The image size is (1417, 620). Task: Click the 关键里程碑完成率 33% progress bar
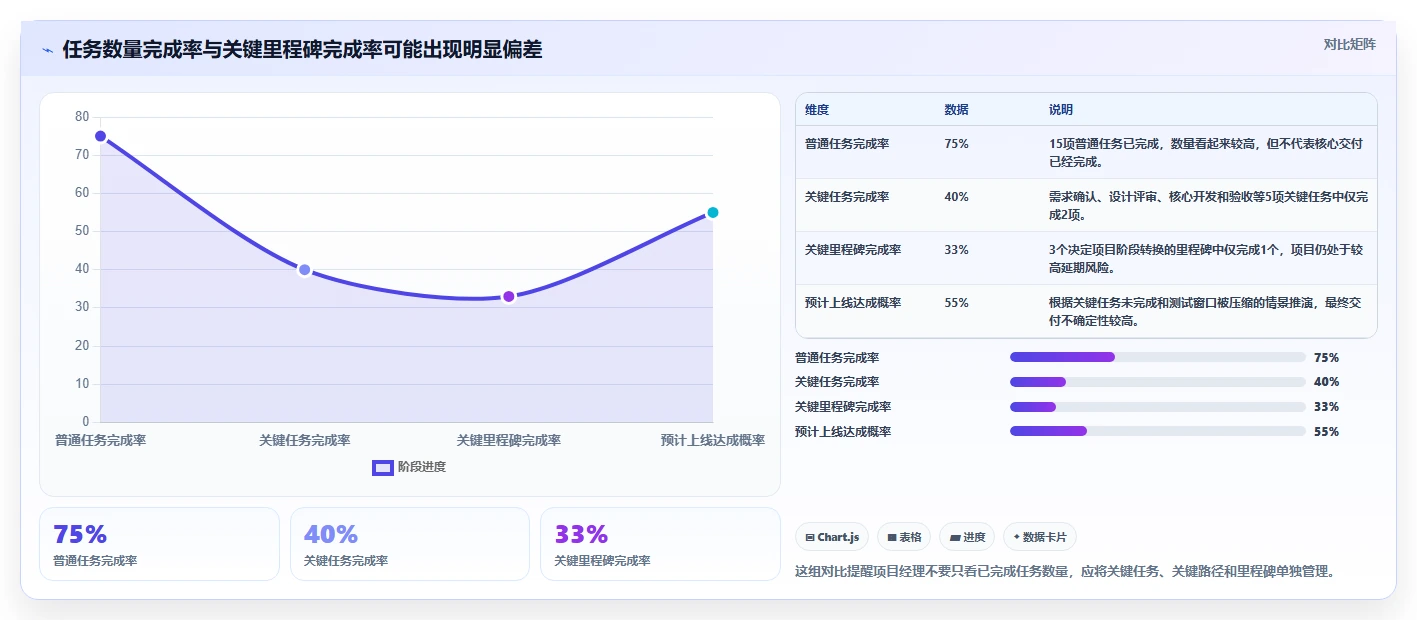[x=1158, y=407]
